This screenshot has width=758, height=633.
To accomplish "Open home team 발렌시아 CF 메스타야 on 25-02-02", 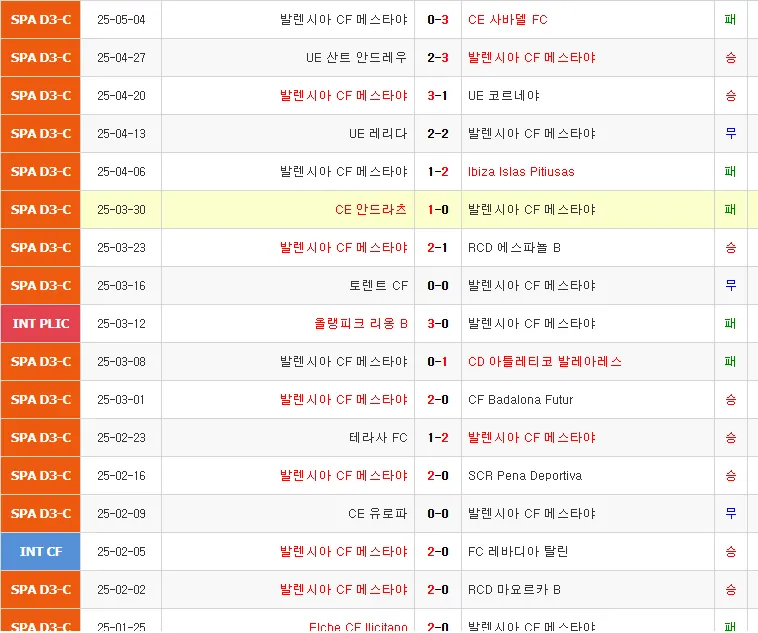I will [x=343, y=589].
